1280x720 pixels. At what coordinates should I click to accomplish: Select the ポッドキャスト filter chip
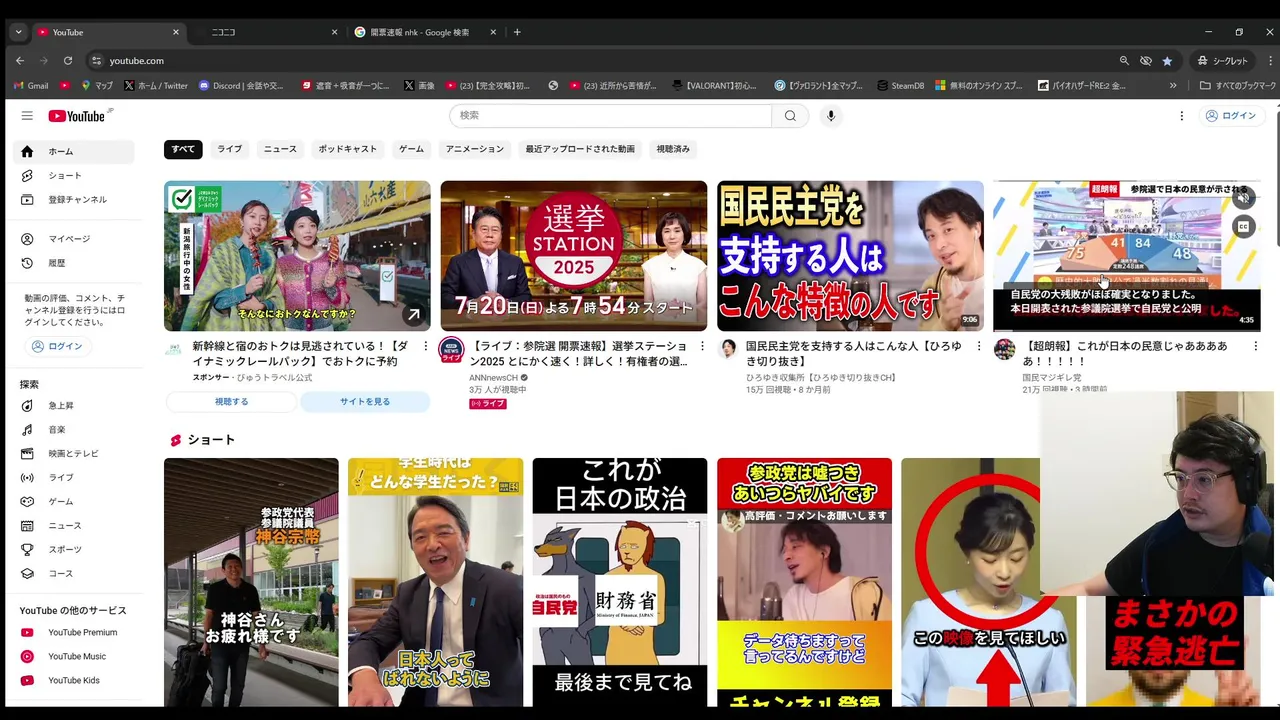pyautogui.click(x=348, y=149)
